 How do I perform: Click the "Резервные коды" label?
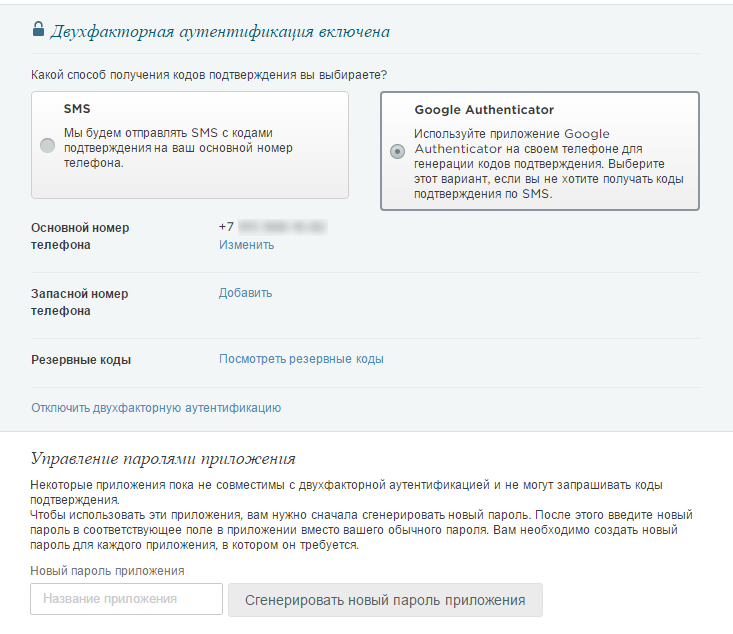point(81,360)
